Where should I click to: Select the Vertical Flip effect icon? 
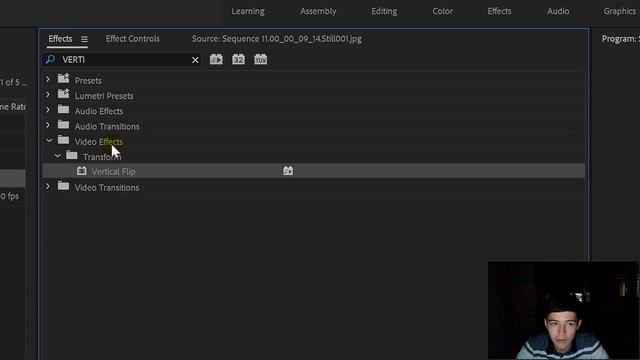[82, 171]
